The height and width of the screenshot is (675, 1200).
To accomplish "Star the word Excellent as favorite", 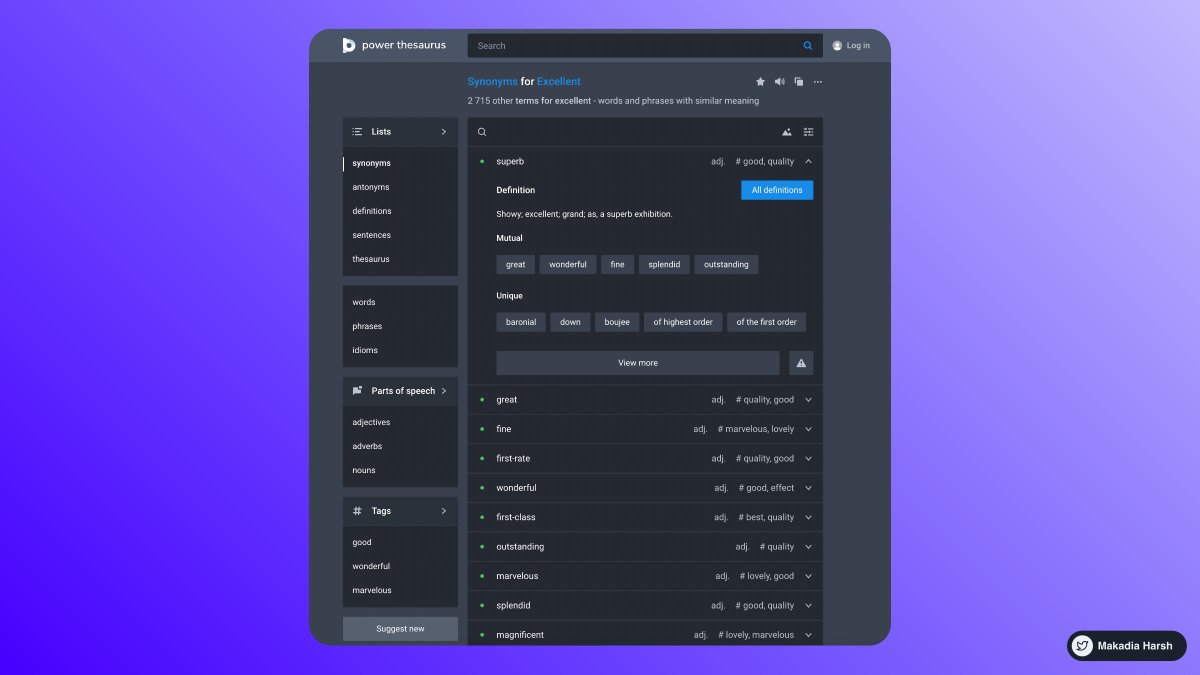I will 760,82.
